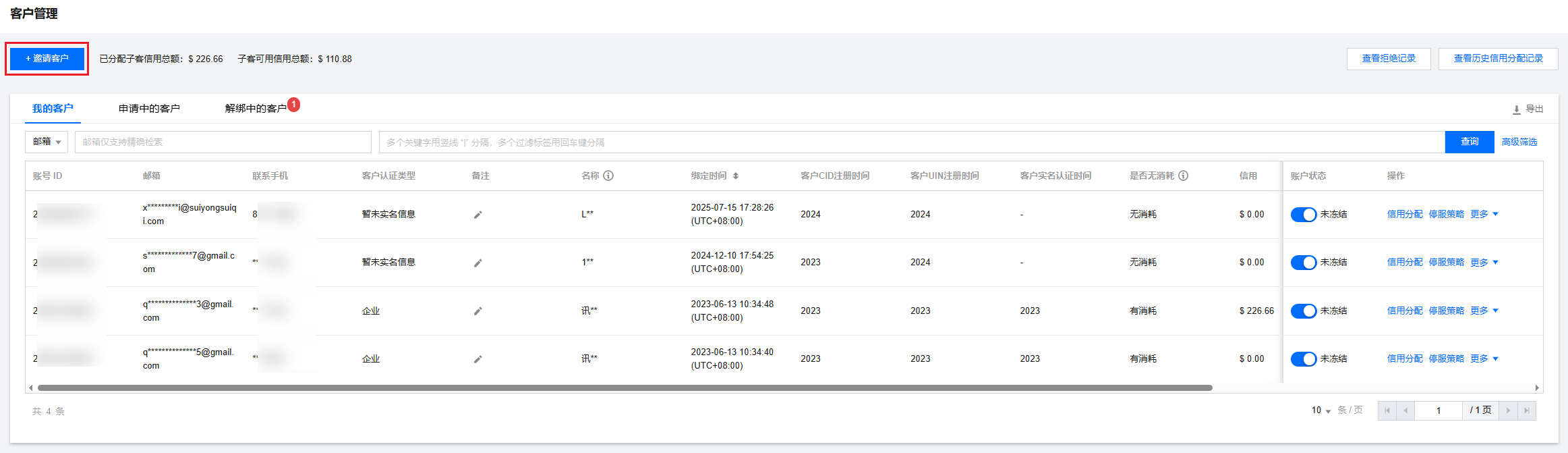The image size is (1568, 453).
Task: Click info icon next to 名称 column
Action: [608, 176]
